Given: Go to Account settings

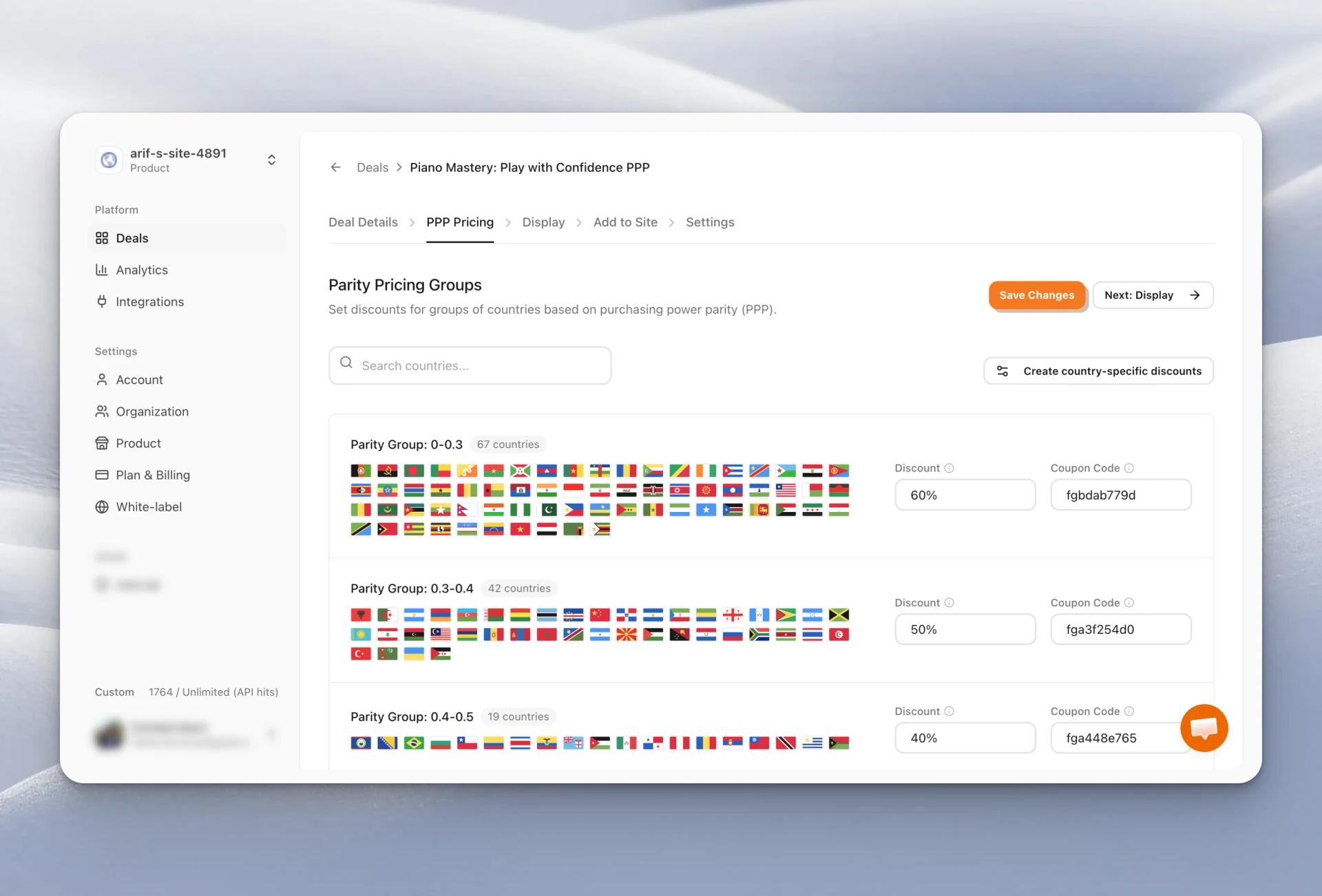Looking at the screenshot, I should coord(187,380).
